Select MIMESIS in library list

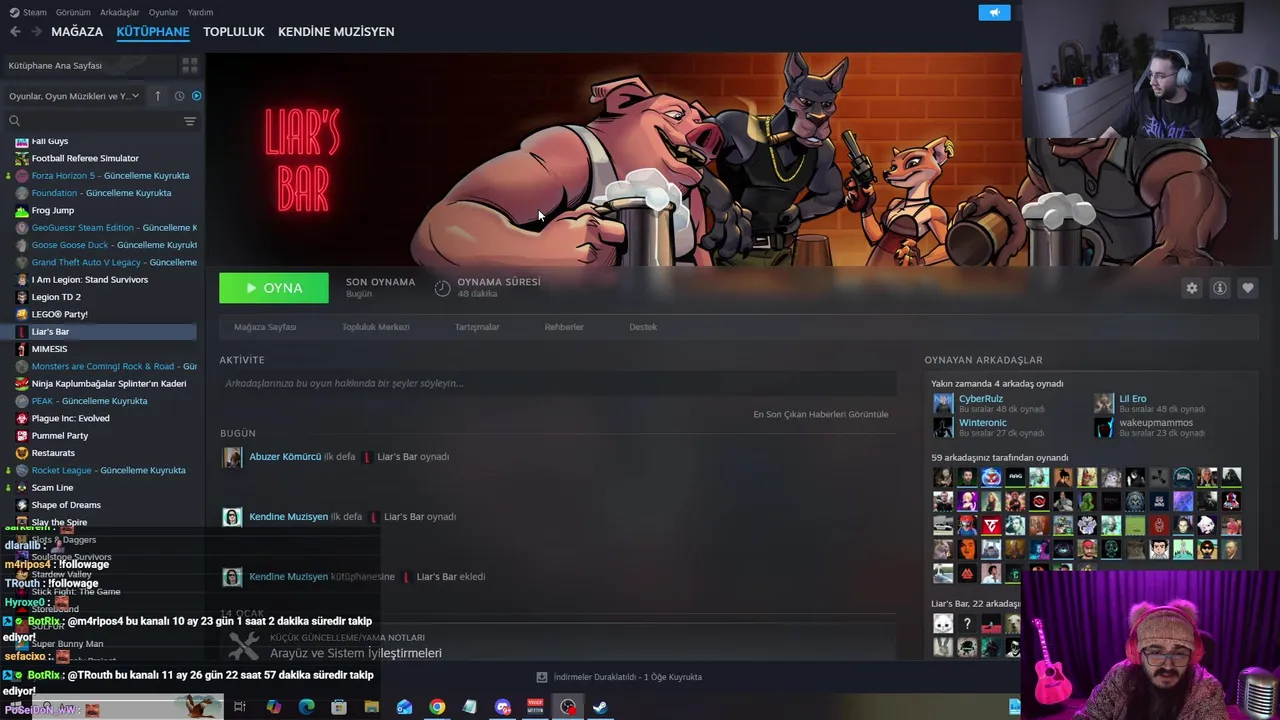pos(49,349)
